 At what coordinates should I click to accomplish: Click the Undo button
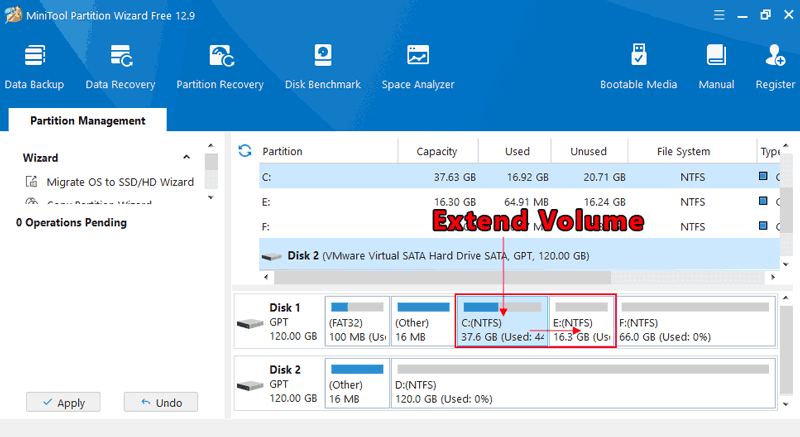[160, 402]
